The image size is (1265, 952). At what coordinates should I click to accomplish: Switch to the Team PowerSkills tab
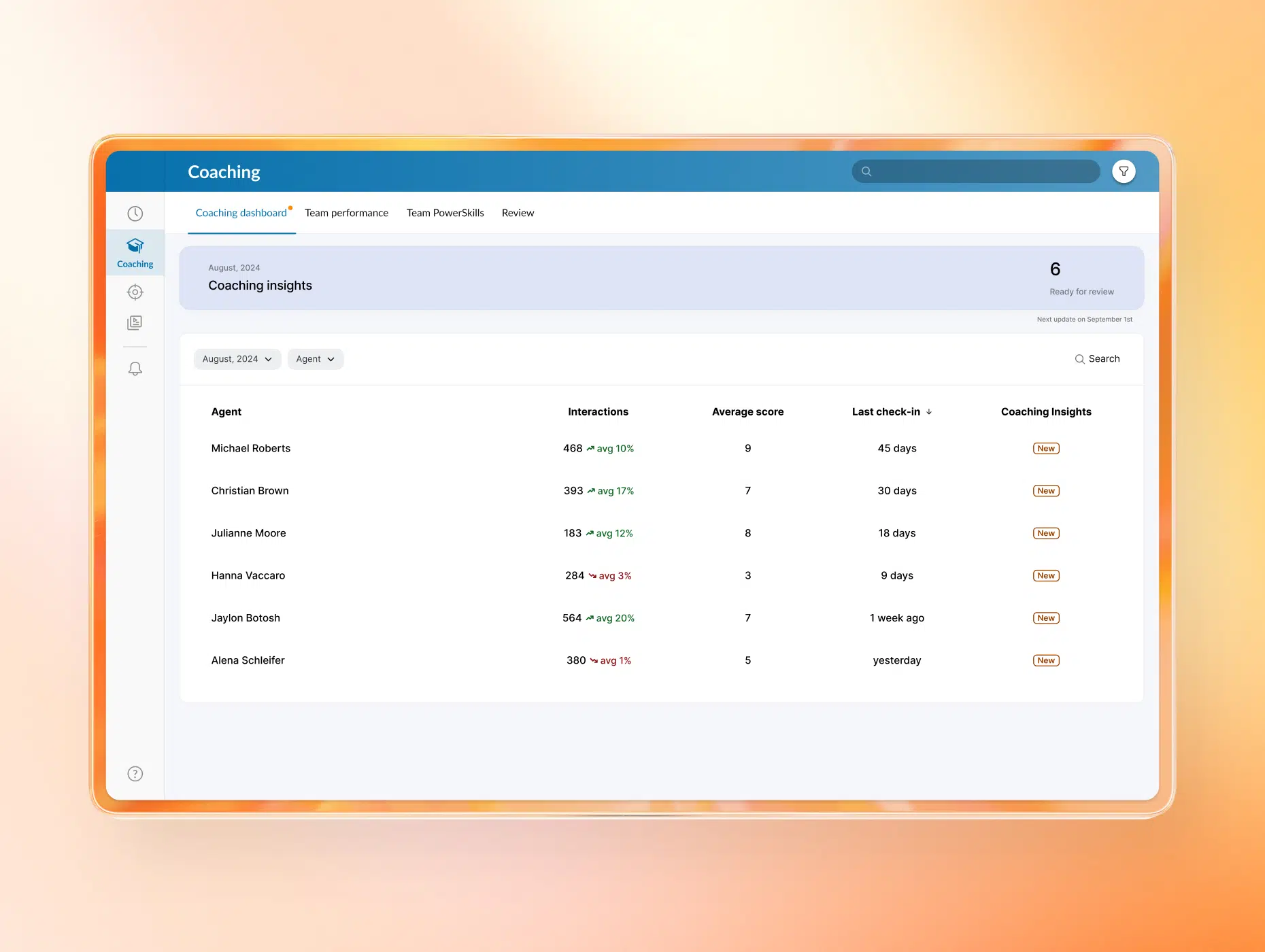pyautogui.click(x=445, y=213)
